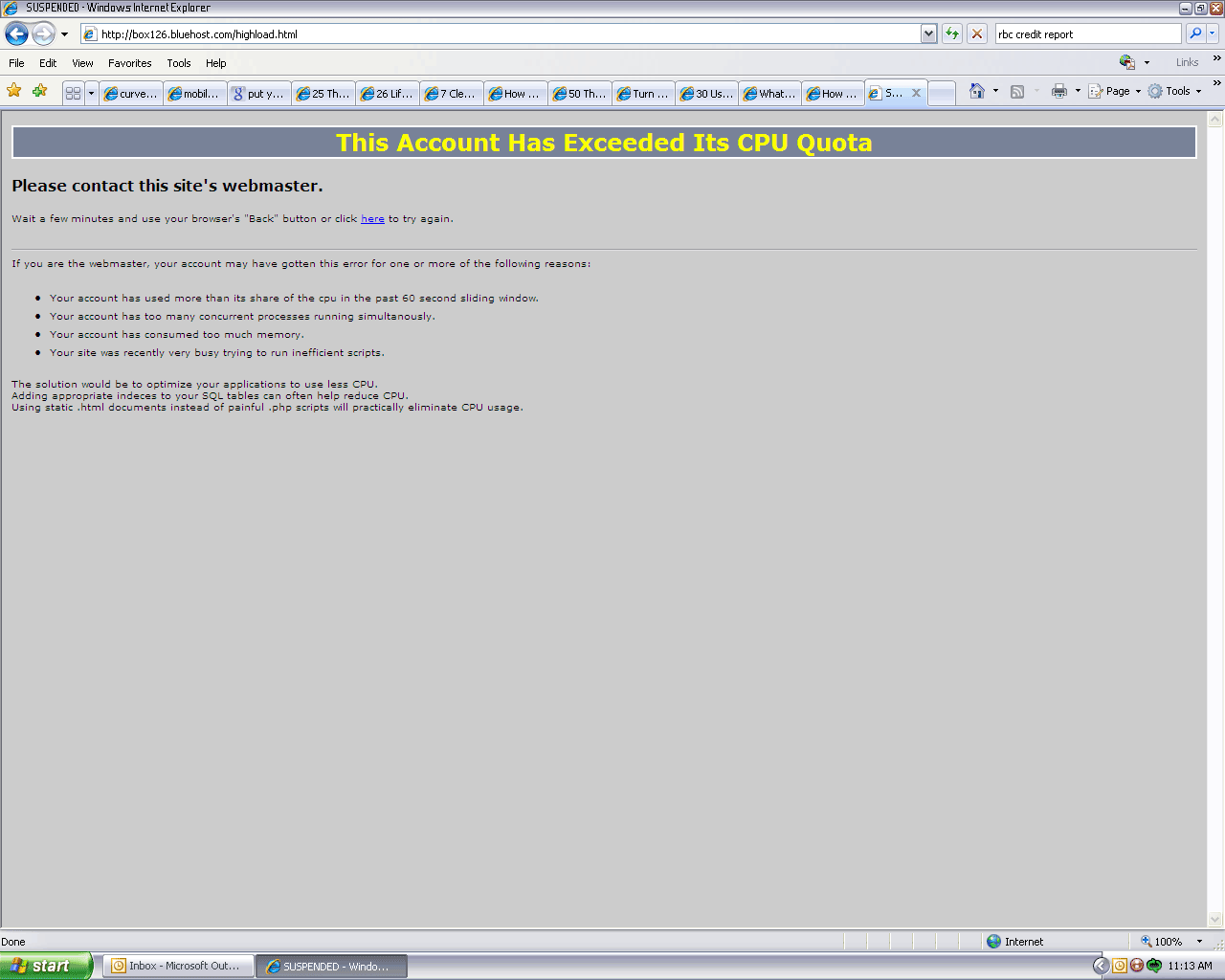The image size is (1225, 980).
Task: Click the Add to Favorites icon
Action: coord(39,91)
